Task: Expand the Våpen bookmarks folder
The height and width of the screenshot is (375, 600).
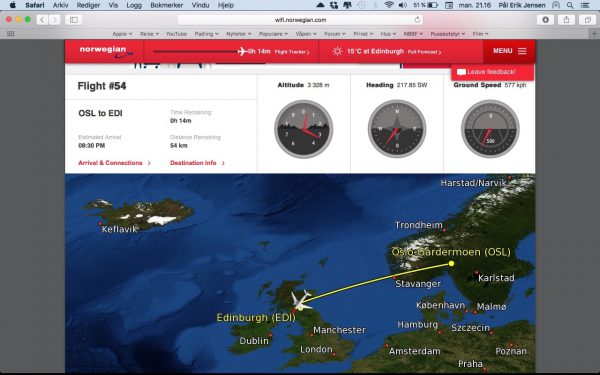Action: [x=306, y=34]
